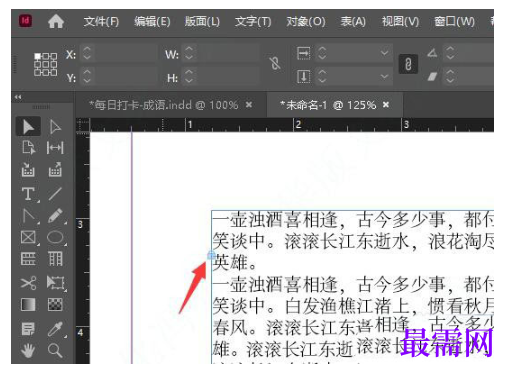Screen dimensions: 512x374
Task: Select the Pencil tool
Action: coord(55,216)
